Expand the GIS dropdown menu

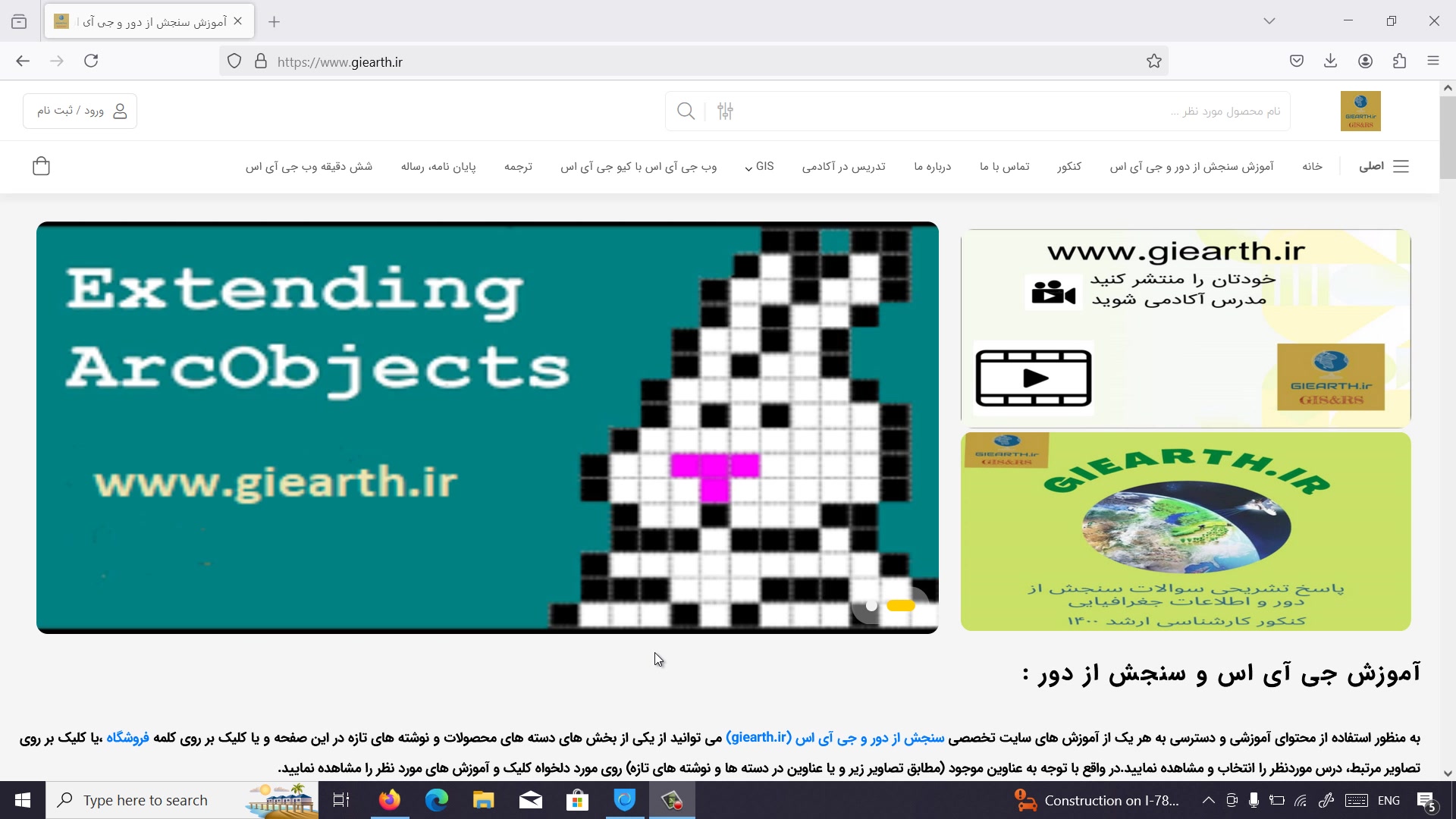click(x=760, y=166)
